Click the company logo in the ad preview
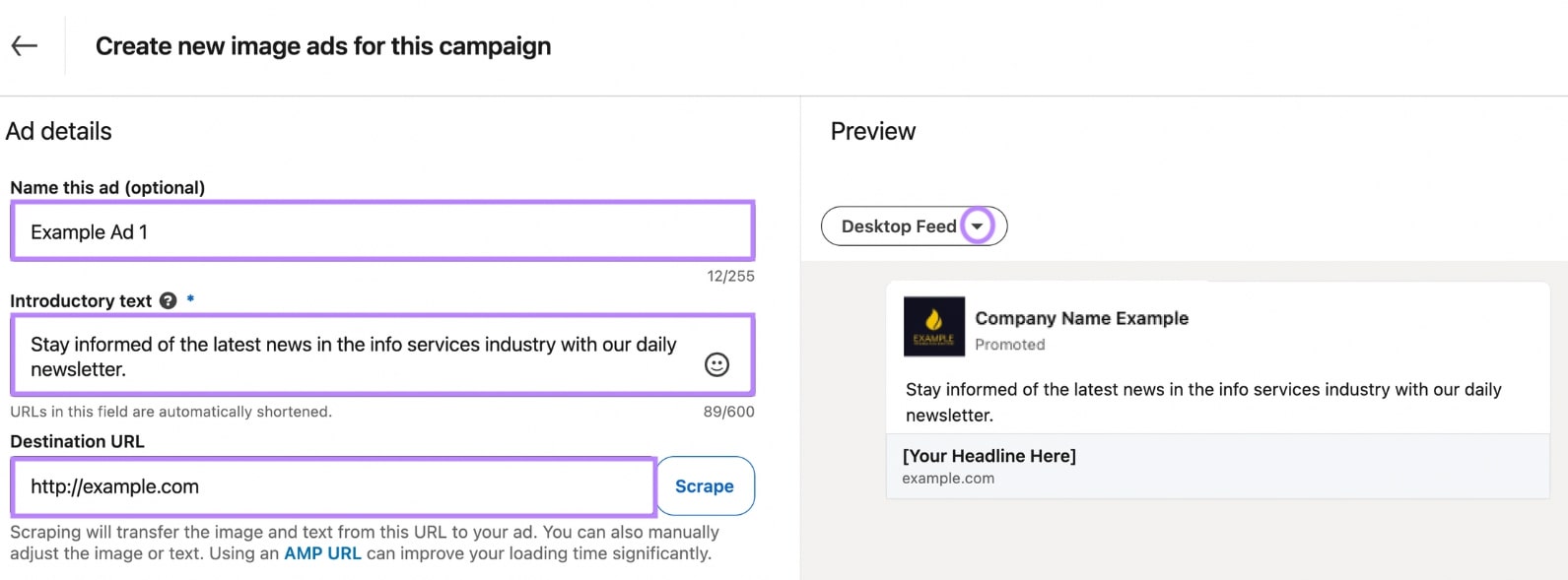 pos(933,328)
